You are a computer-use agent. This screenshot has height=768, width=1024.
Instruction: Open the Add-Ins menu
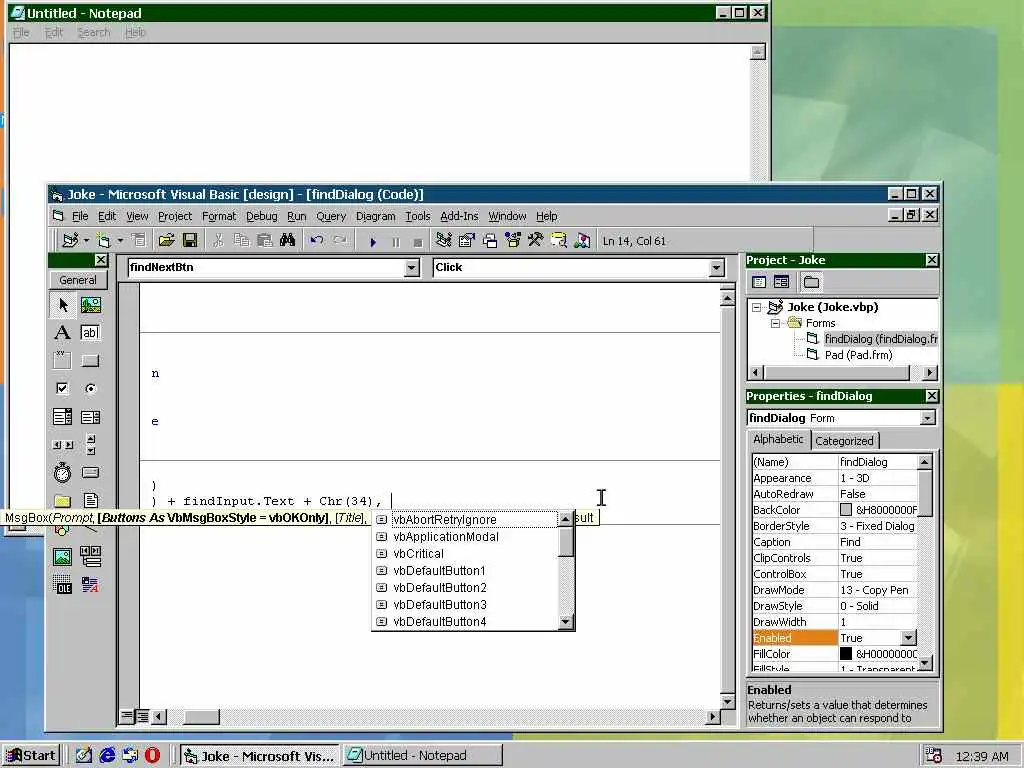point(459,216)
